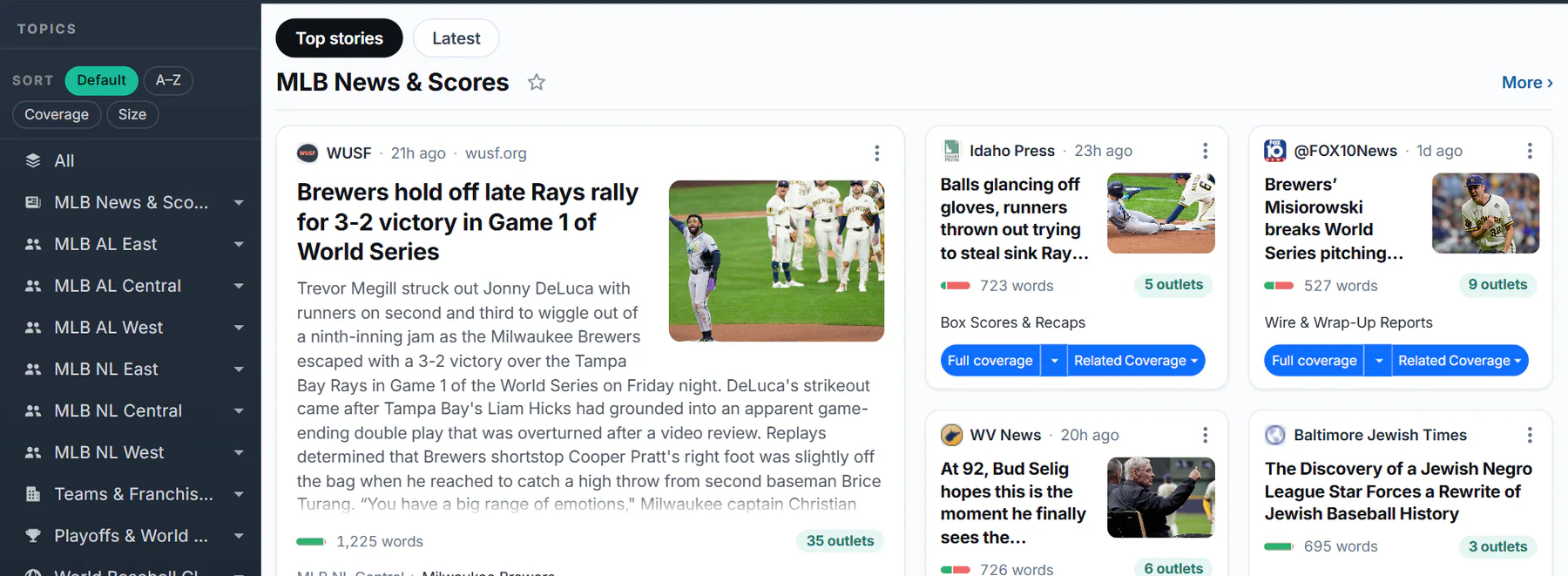The width and height of the screenshot is (1568, 576).
Task: Click the group icon for MLB AL East
Action: [33, 244]
